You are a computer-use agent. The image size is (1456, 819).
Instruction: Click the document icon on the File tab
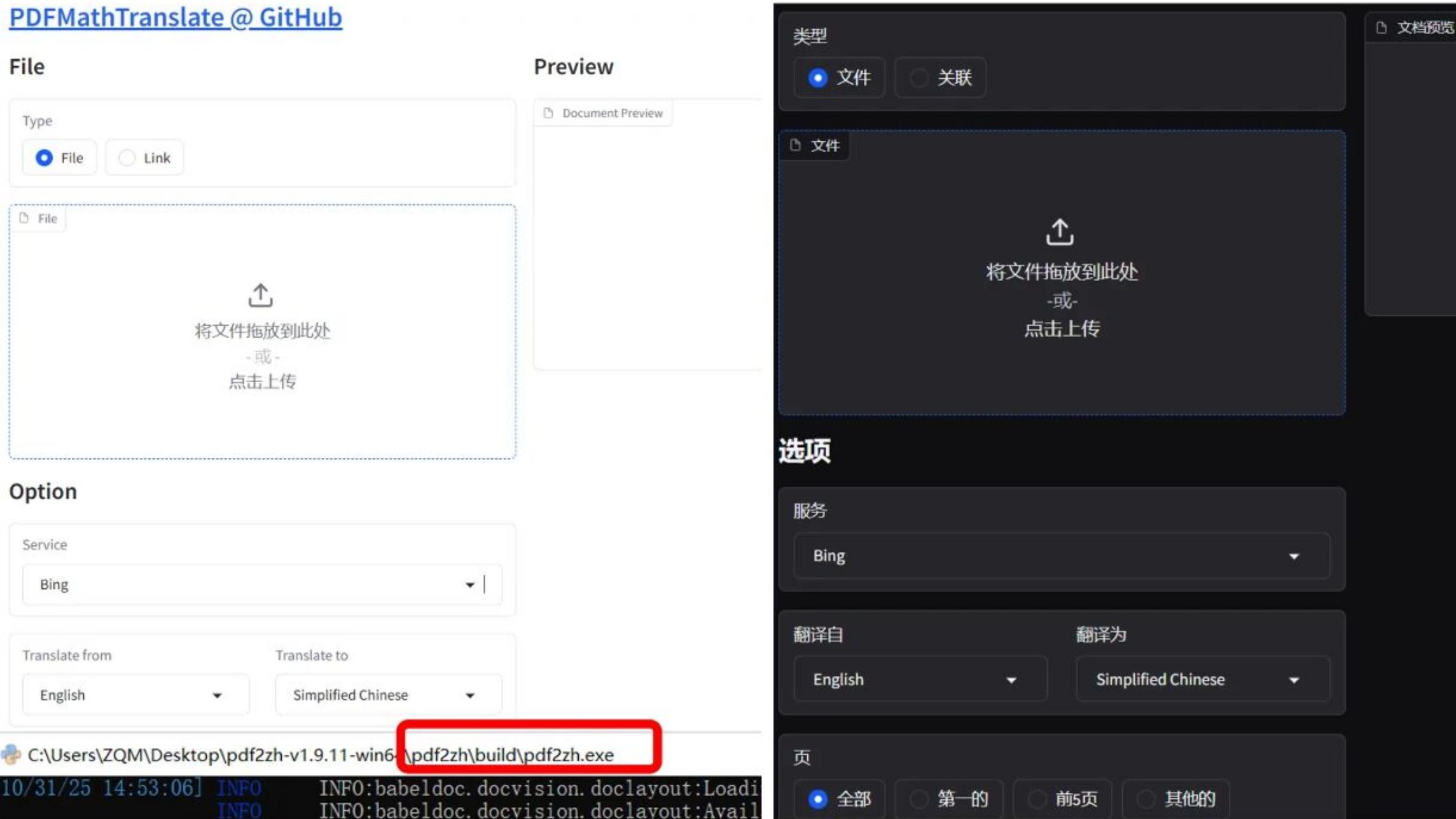click(x=25, y=218)
